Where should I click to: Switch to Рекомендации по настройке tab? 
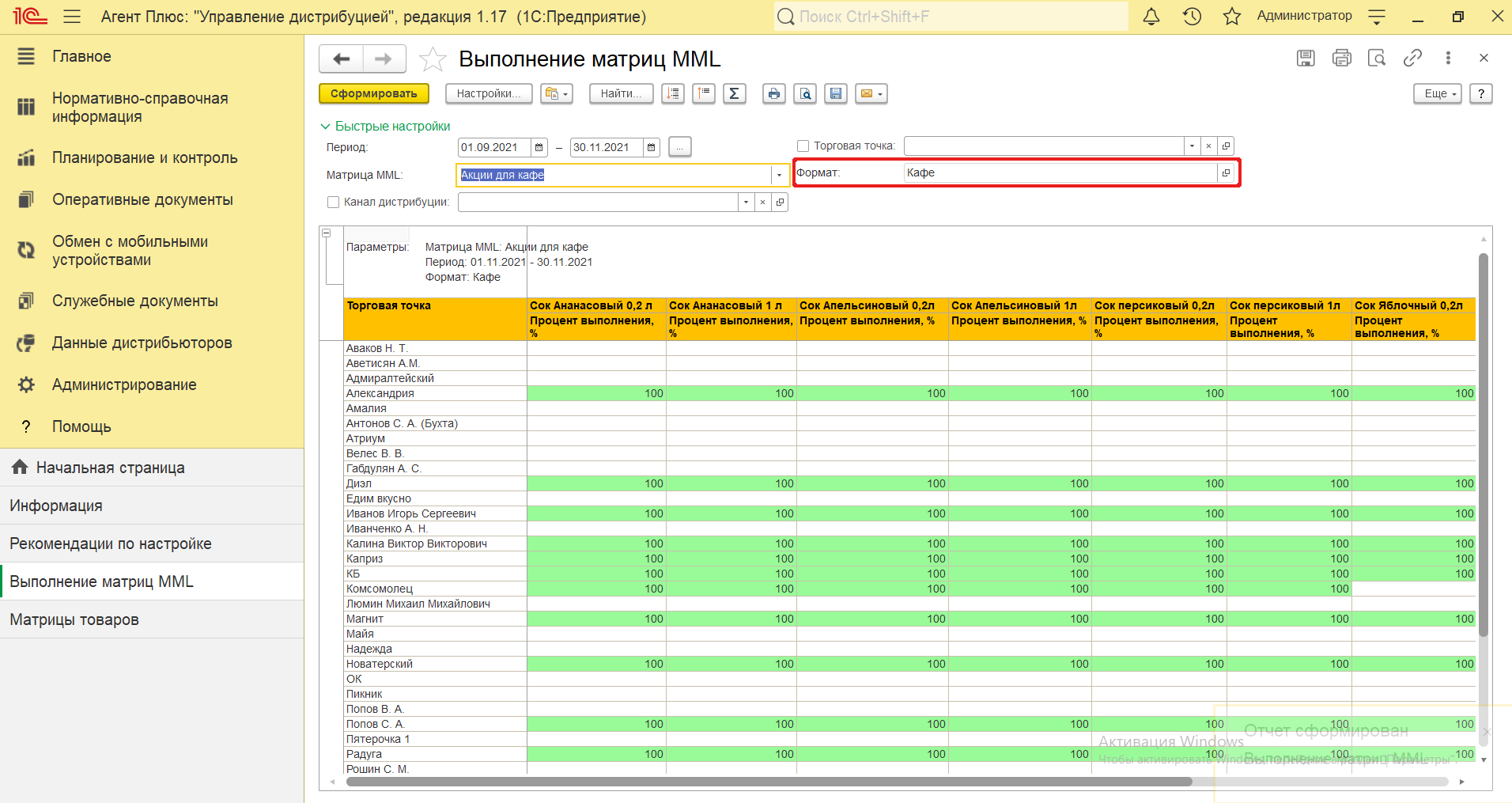pos(152,544)
